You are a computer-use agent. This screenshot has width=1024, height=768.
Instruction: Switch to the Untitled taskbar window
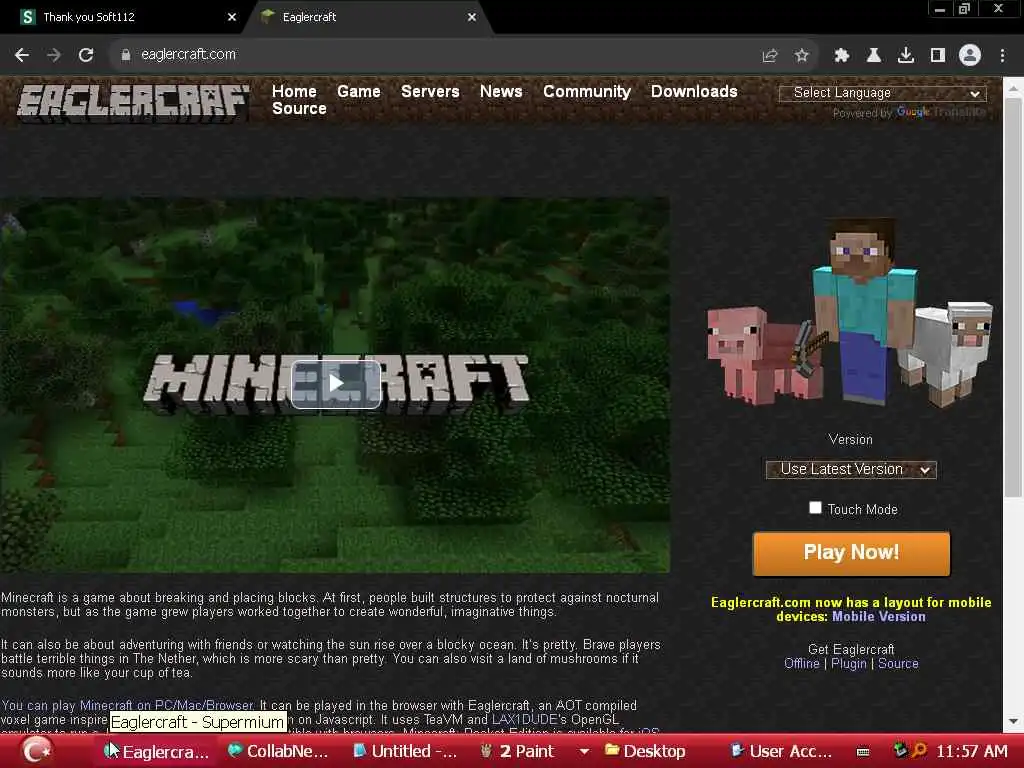pos(405,752)
